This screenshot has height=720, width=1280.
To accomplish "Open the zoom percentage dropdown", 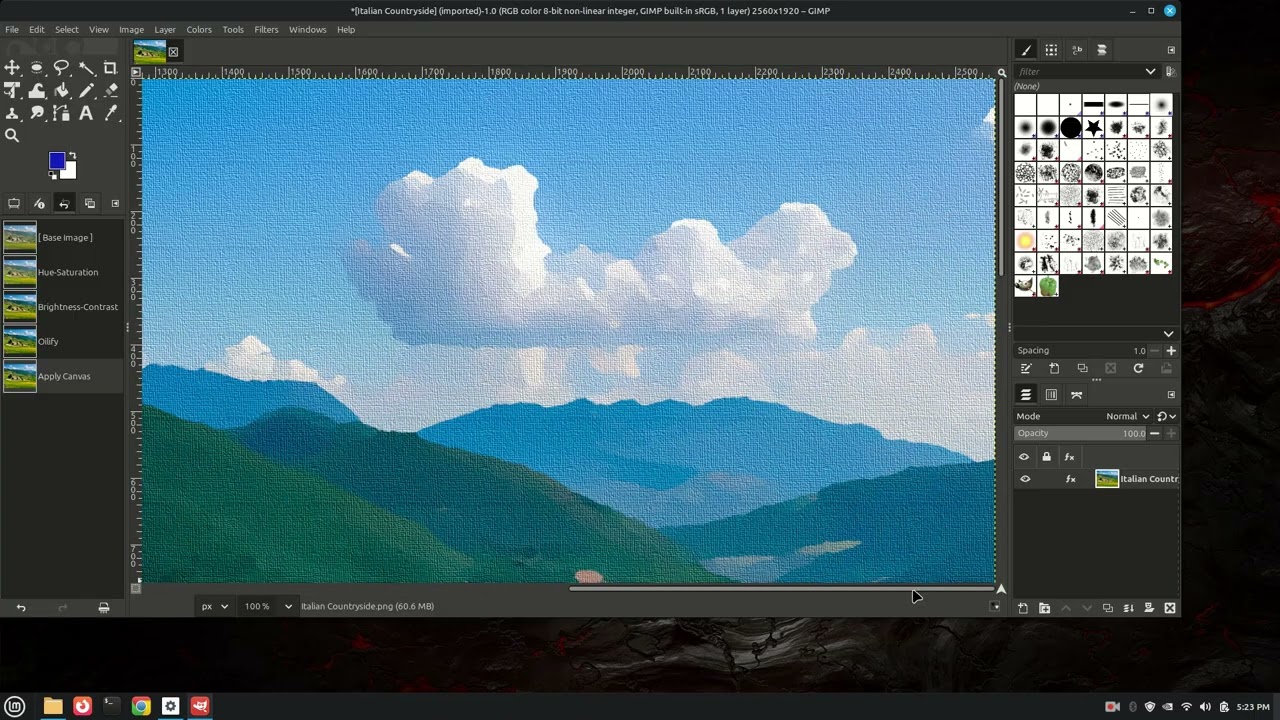I will point(288,606).
